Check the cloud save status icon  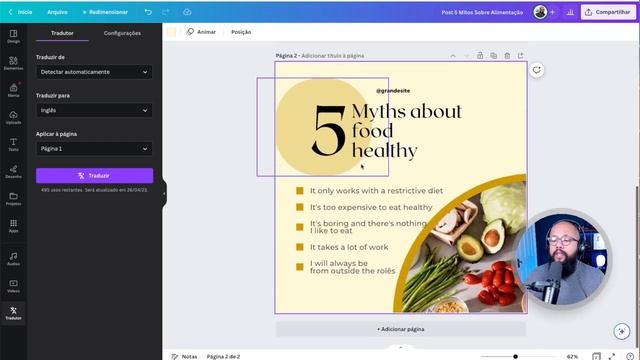click(x=187, y=12)
